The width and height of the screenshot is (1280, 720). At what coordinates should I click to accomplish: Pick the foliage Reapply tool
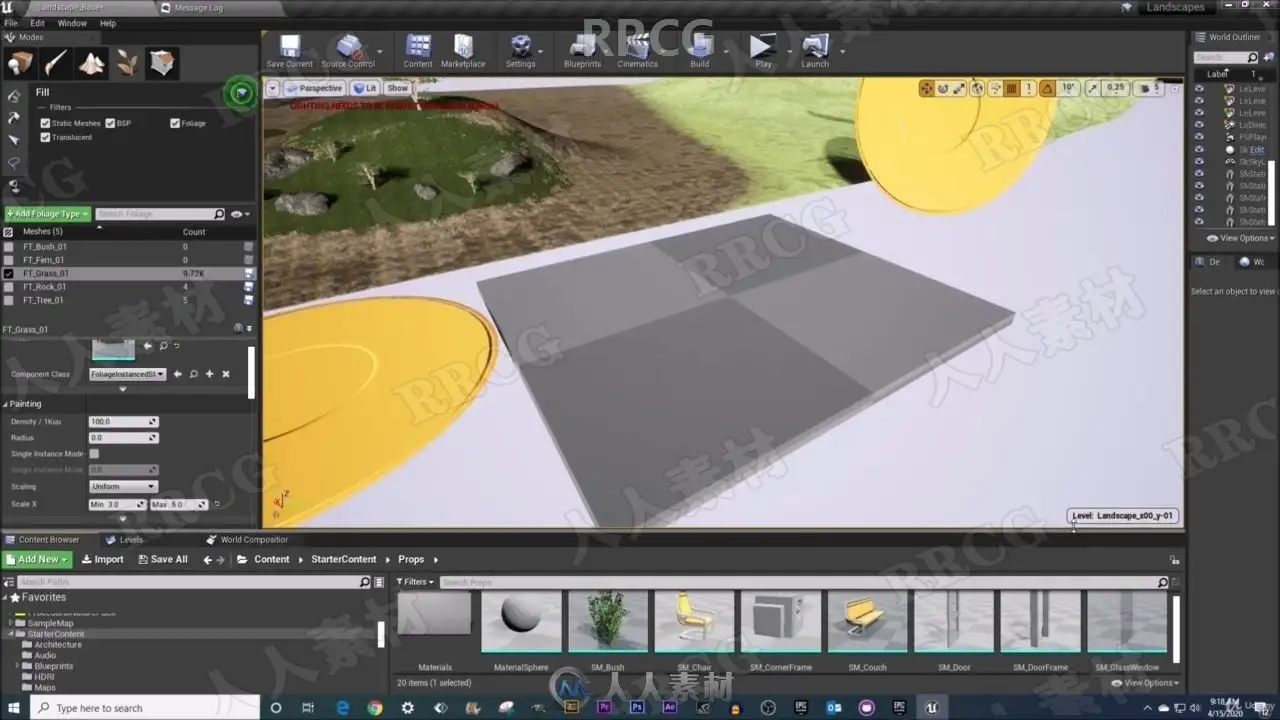[x=14, y=118]
